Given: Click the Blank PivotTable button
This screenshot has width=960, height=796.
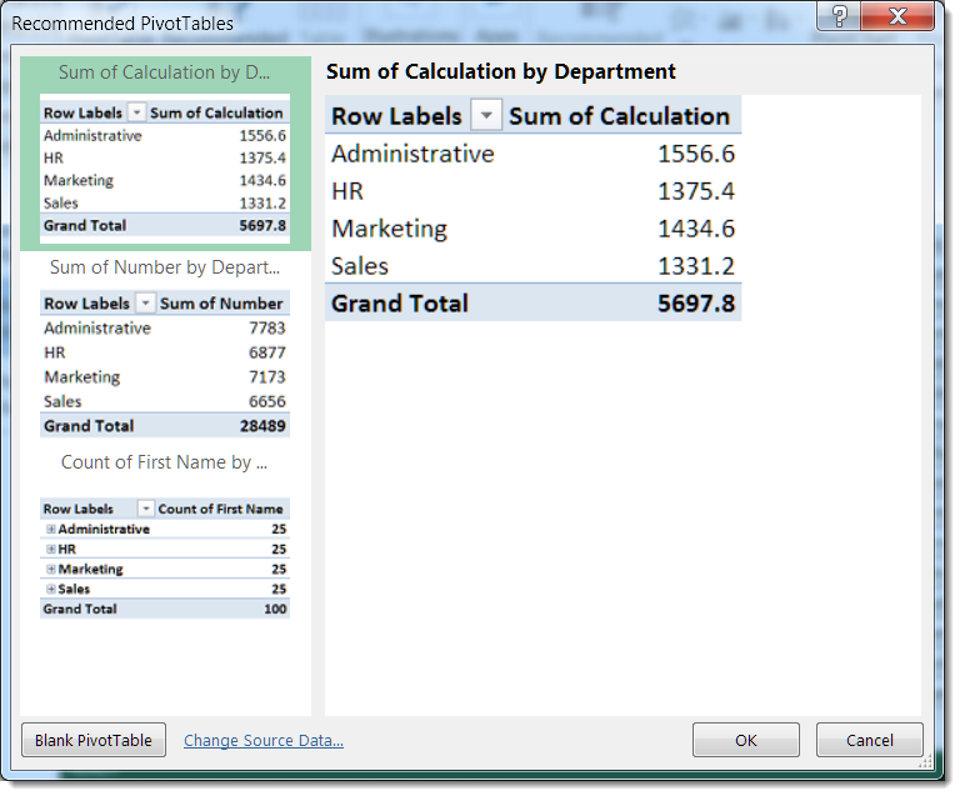Looking at the screenshot, I should tap(93, 740).
